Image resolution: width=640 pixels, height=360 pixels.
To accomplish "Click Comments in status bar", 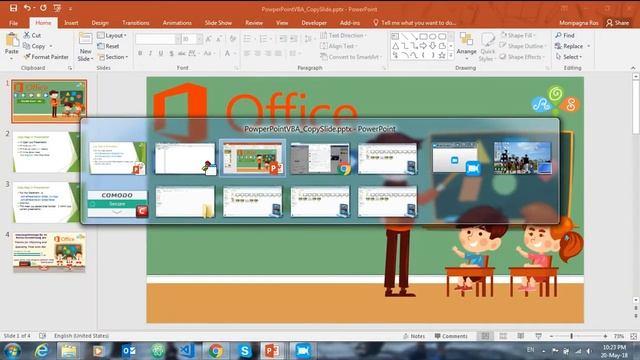I will 451,336.
